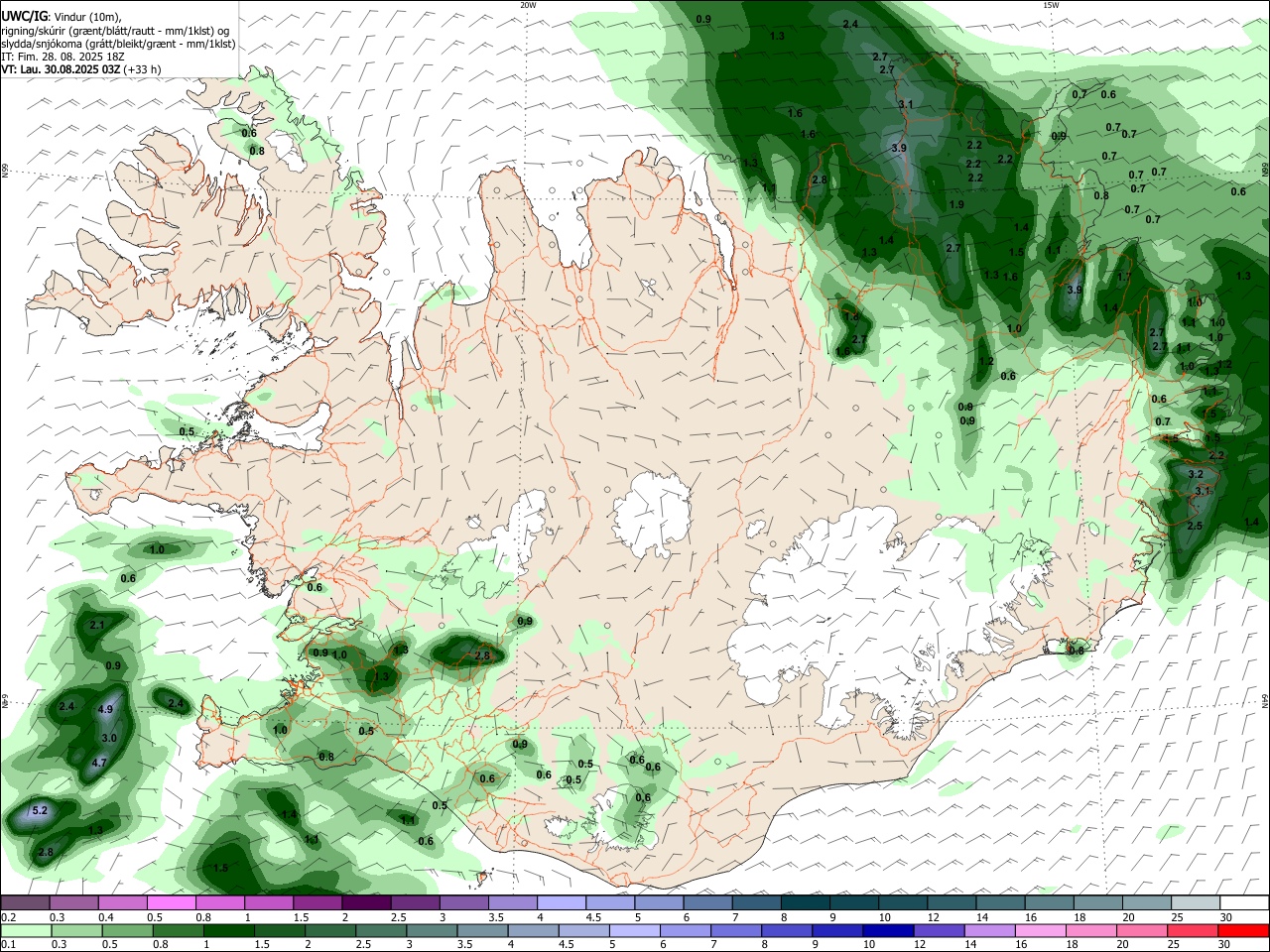Click the palest green swatch after 0.1 in the bottom legend row
Viewport: 1270px width, 952px height.
coord(27,930)
